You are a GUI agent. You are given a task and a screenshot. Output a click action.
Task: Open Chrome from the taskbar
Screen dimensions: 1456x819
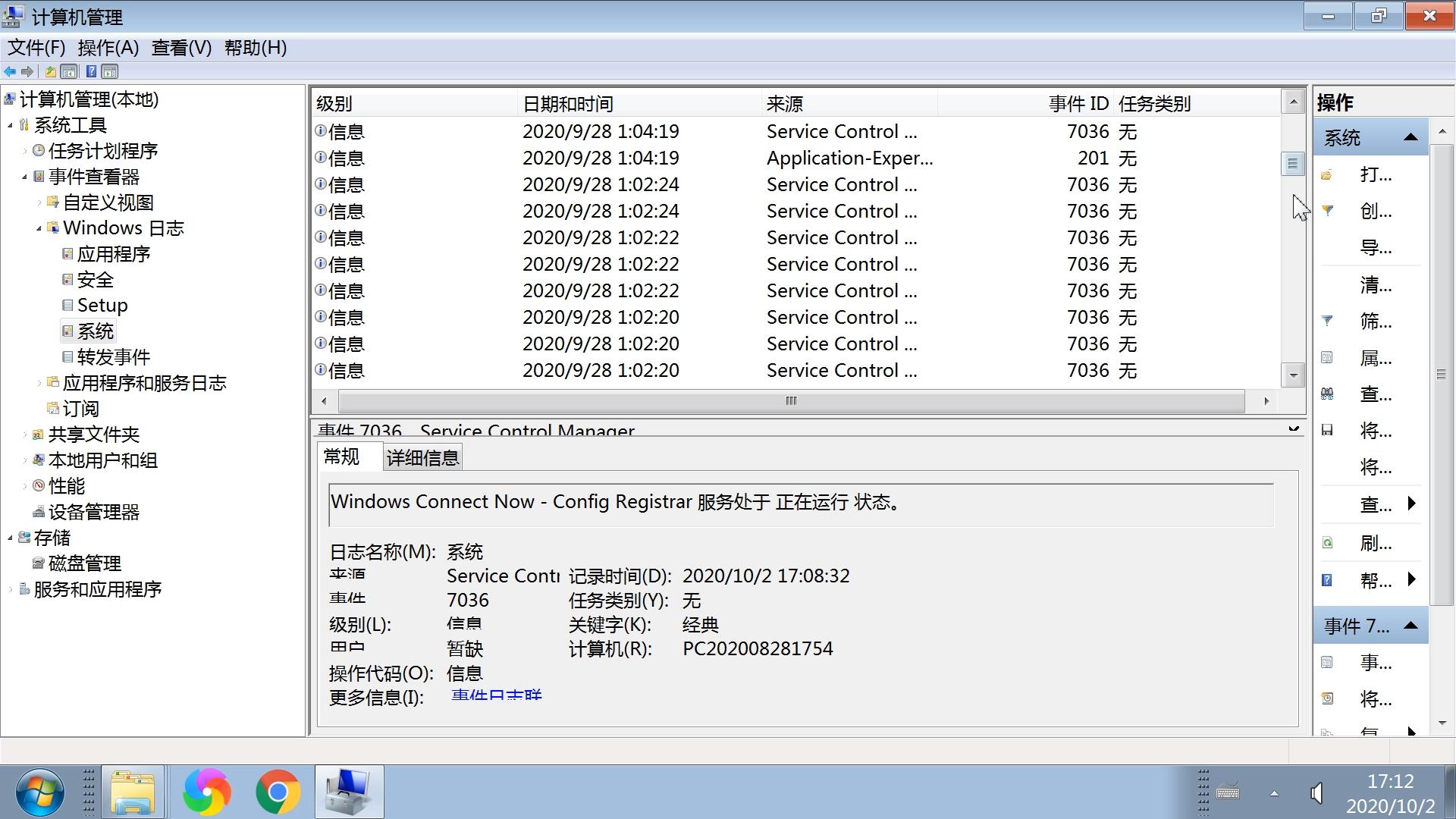click(x=278, y=792)
